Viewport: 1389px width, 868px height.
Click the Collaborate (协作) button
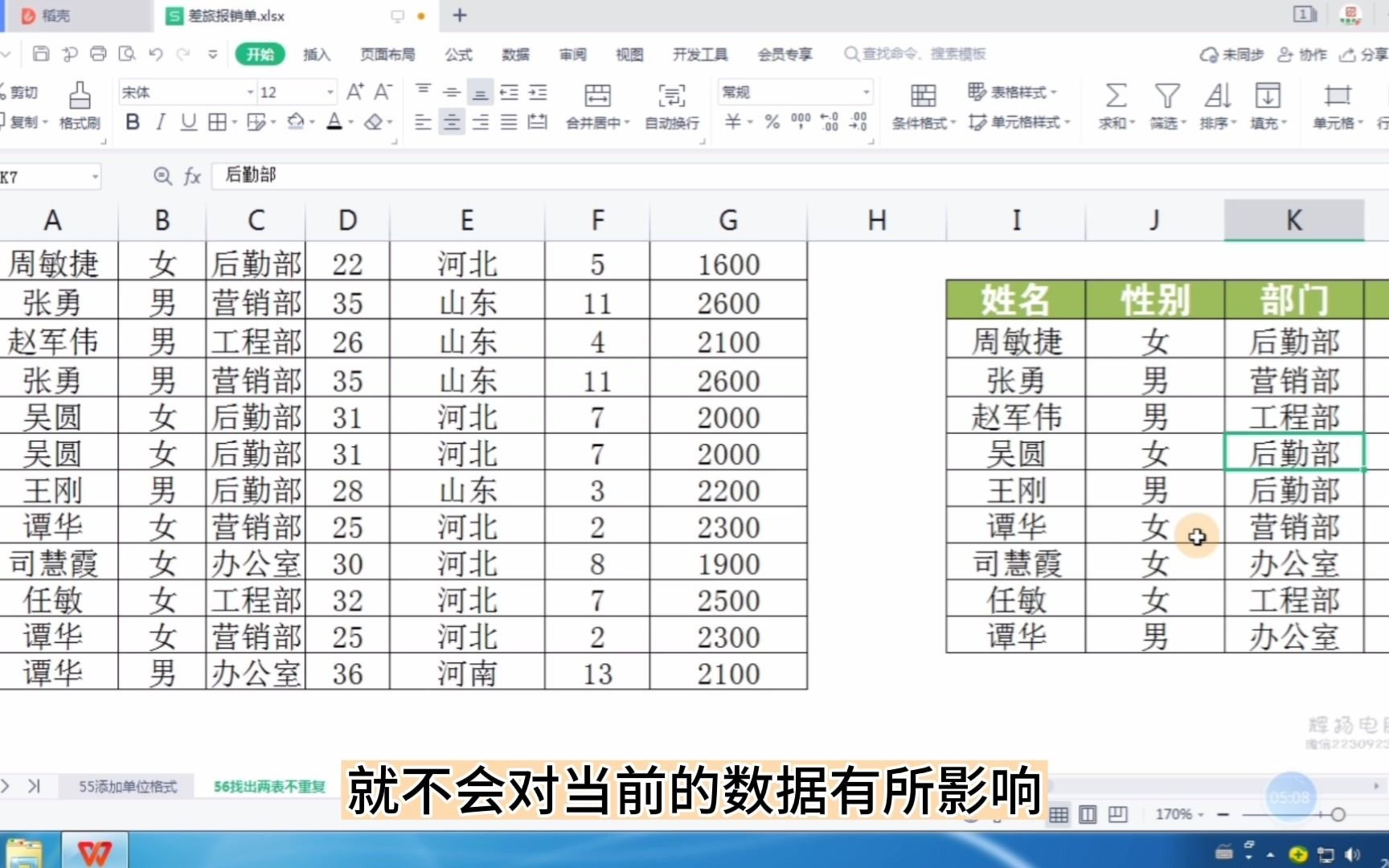tap(1302, 55)
